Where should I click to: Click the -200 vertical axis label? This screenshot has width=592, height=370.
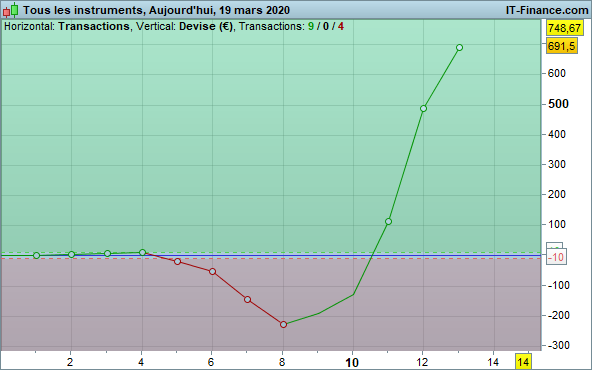click(558, 315)
